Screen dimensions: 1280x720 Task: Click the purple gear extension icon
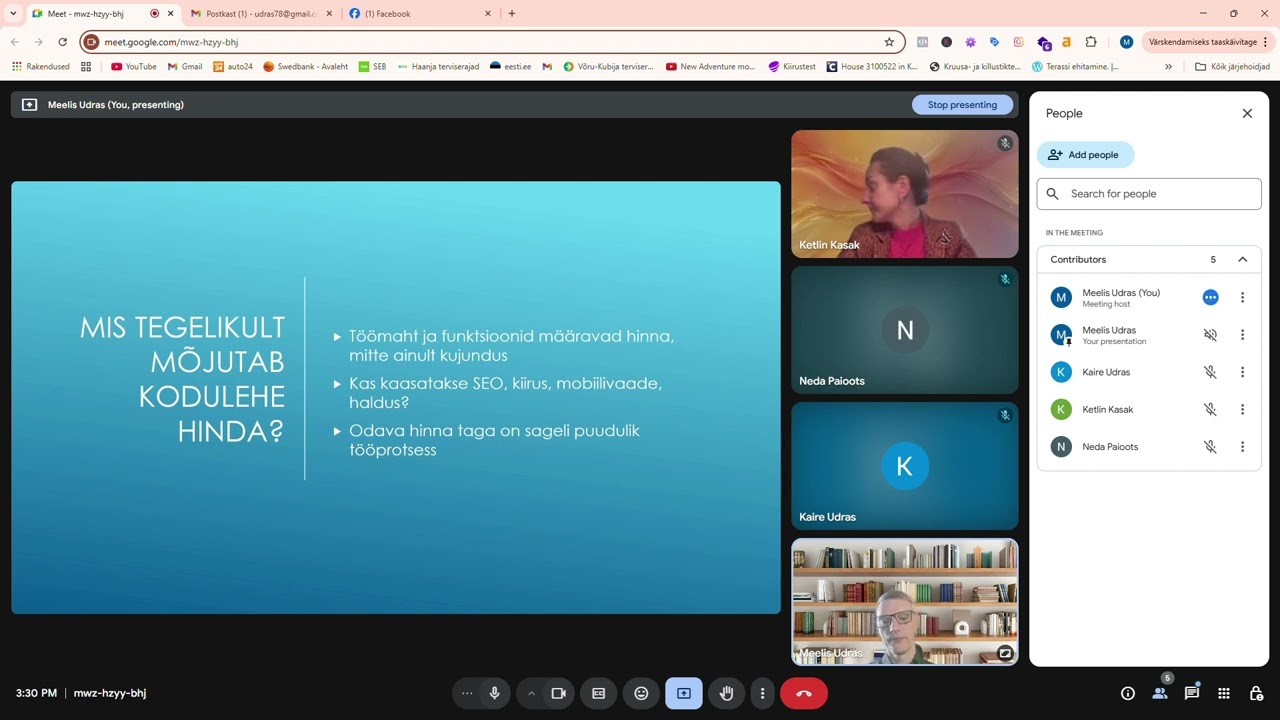tap(970, 42)
